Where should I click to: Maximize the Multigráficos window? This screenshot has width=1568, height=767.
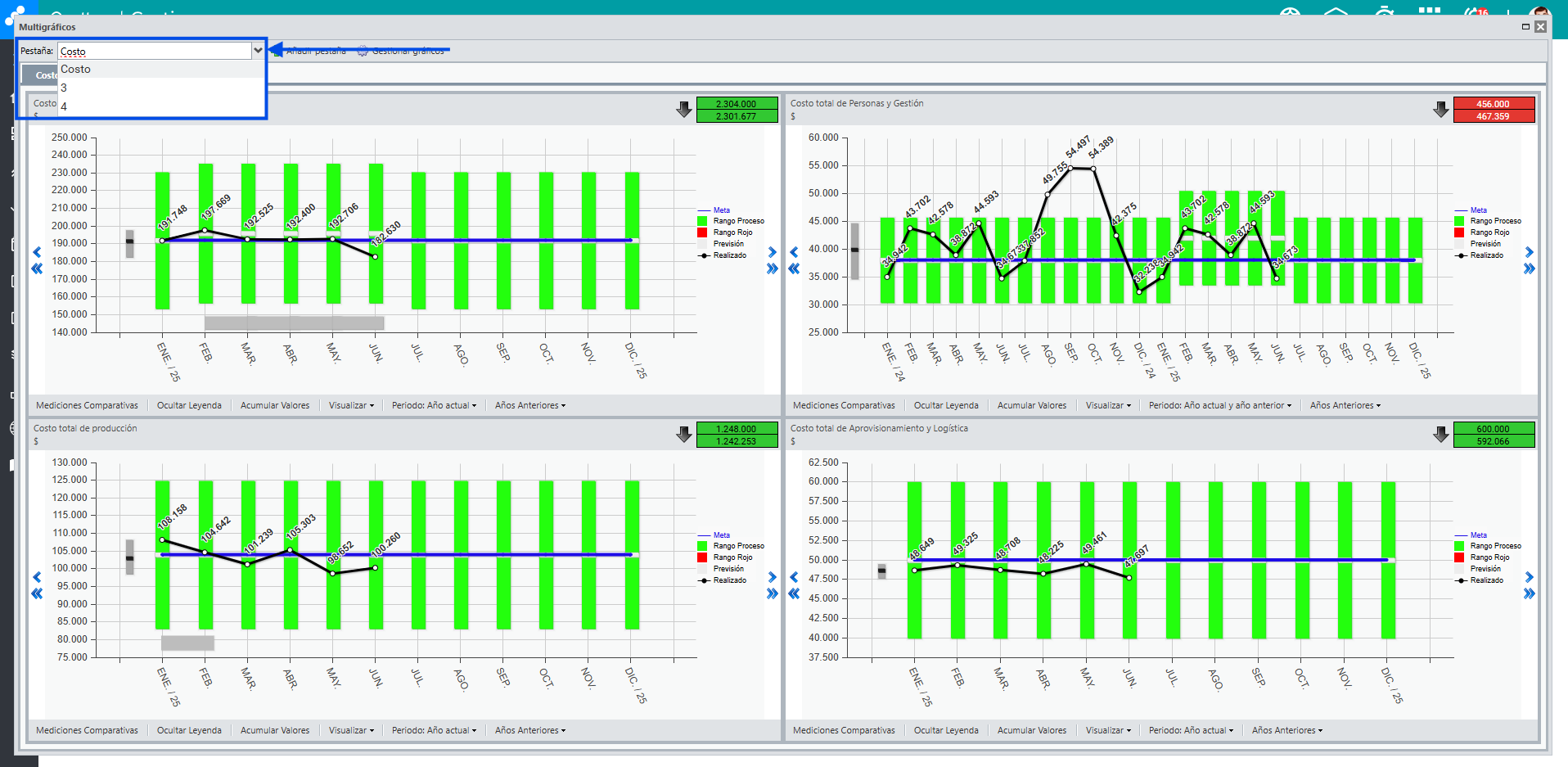tap(1525, 27)
